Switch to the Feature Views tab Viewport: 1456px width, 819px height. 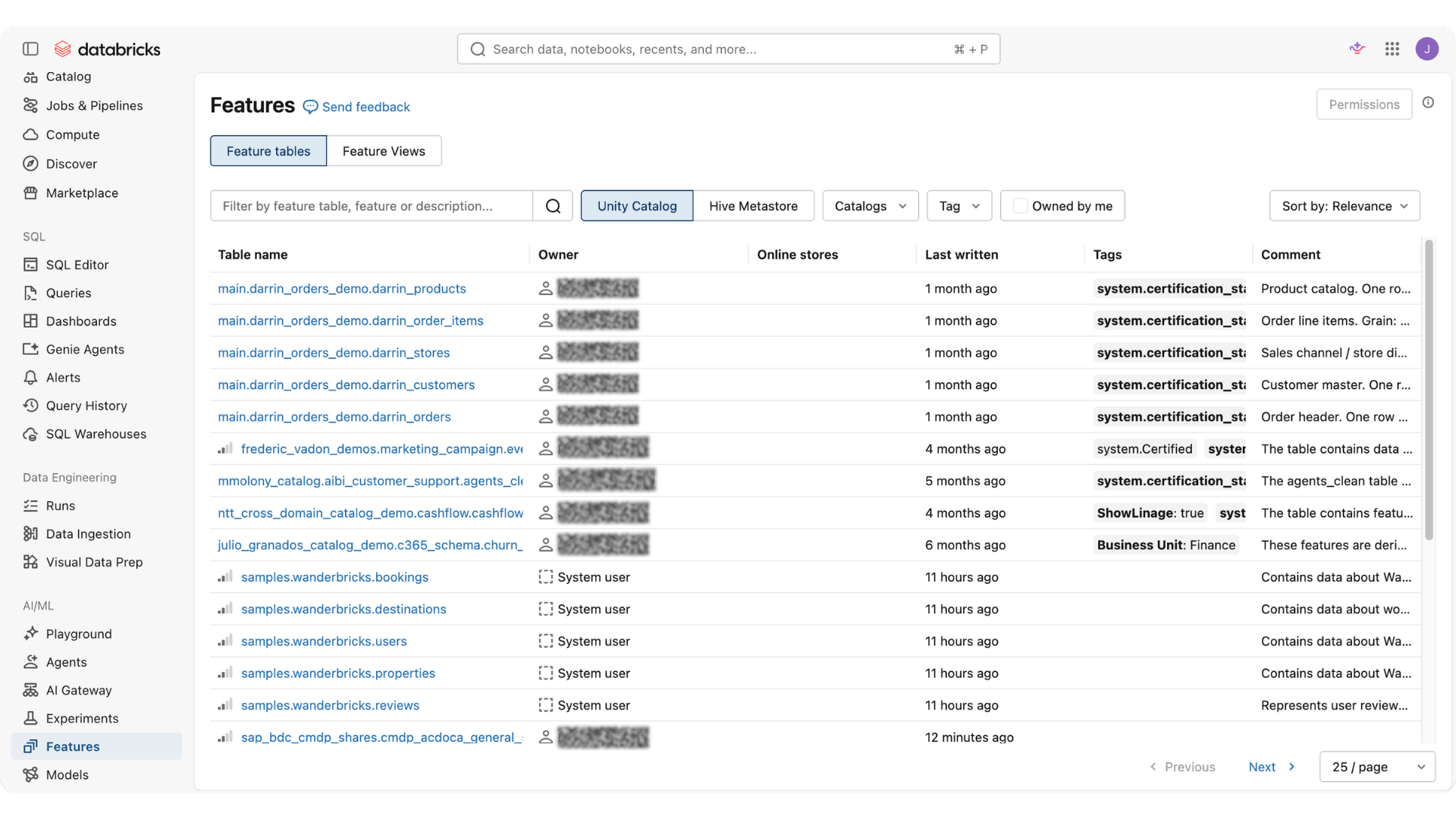384,151
